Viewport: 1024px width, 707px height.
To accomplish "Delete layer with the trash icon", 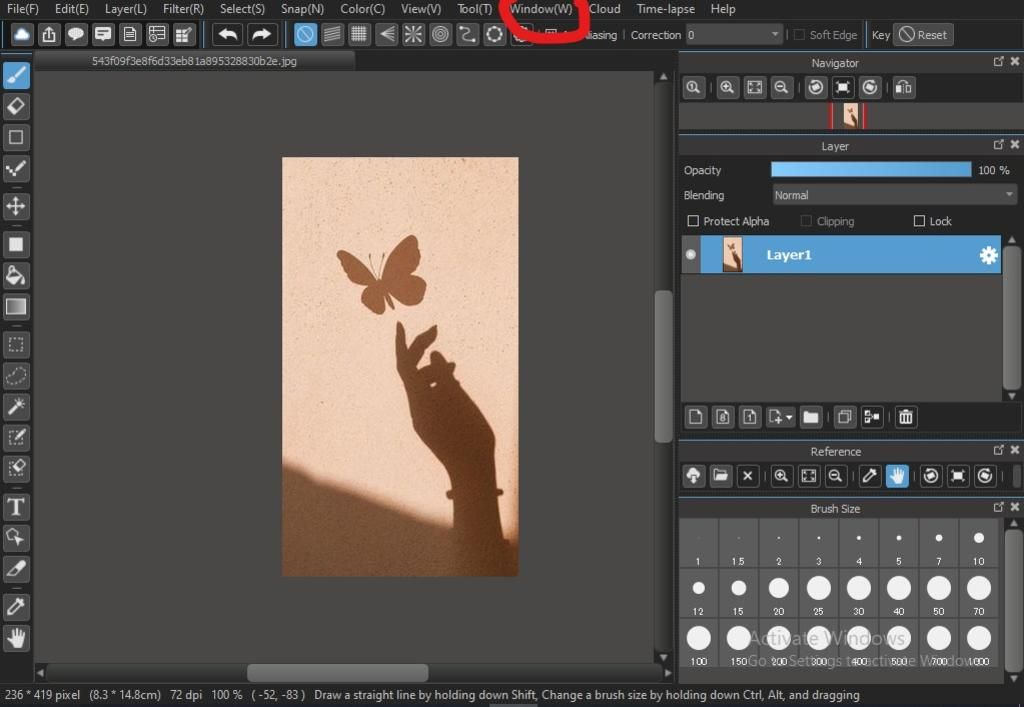I will pyautogui.click(x=906, y=416).
